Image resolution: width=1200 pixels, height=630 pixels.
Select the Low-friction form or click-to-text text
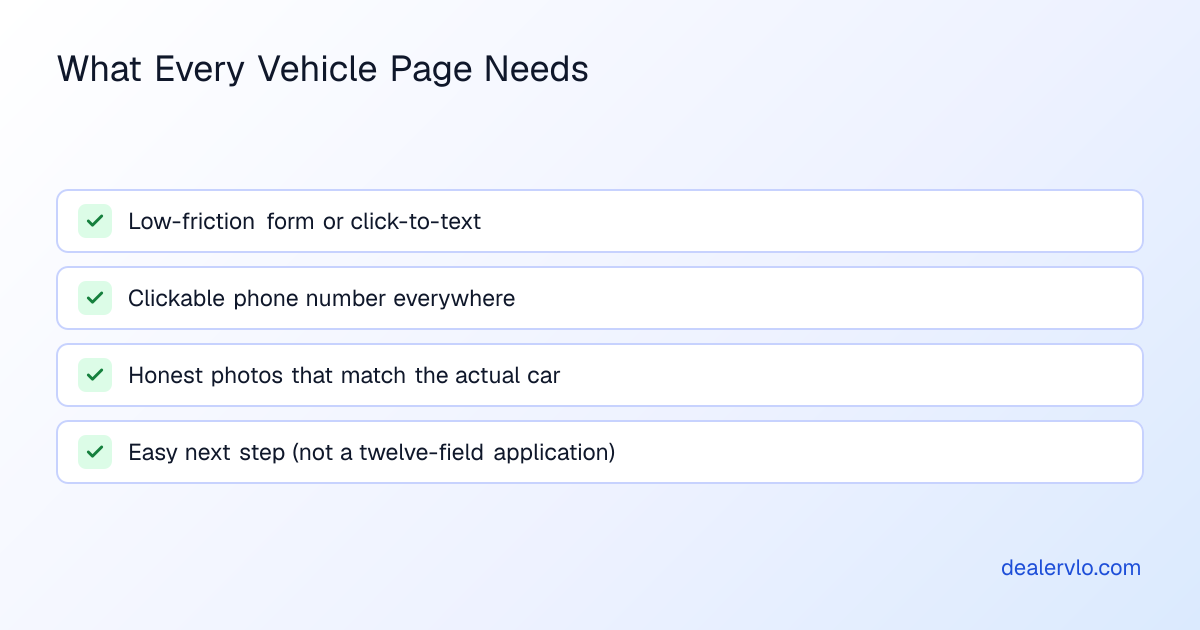coord(305,221)
